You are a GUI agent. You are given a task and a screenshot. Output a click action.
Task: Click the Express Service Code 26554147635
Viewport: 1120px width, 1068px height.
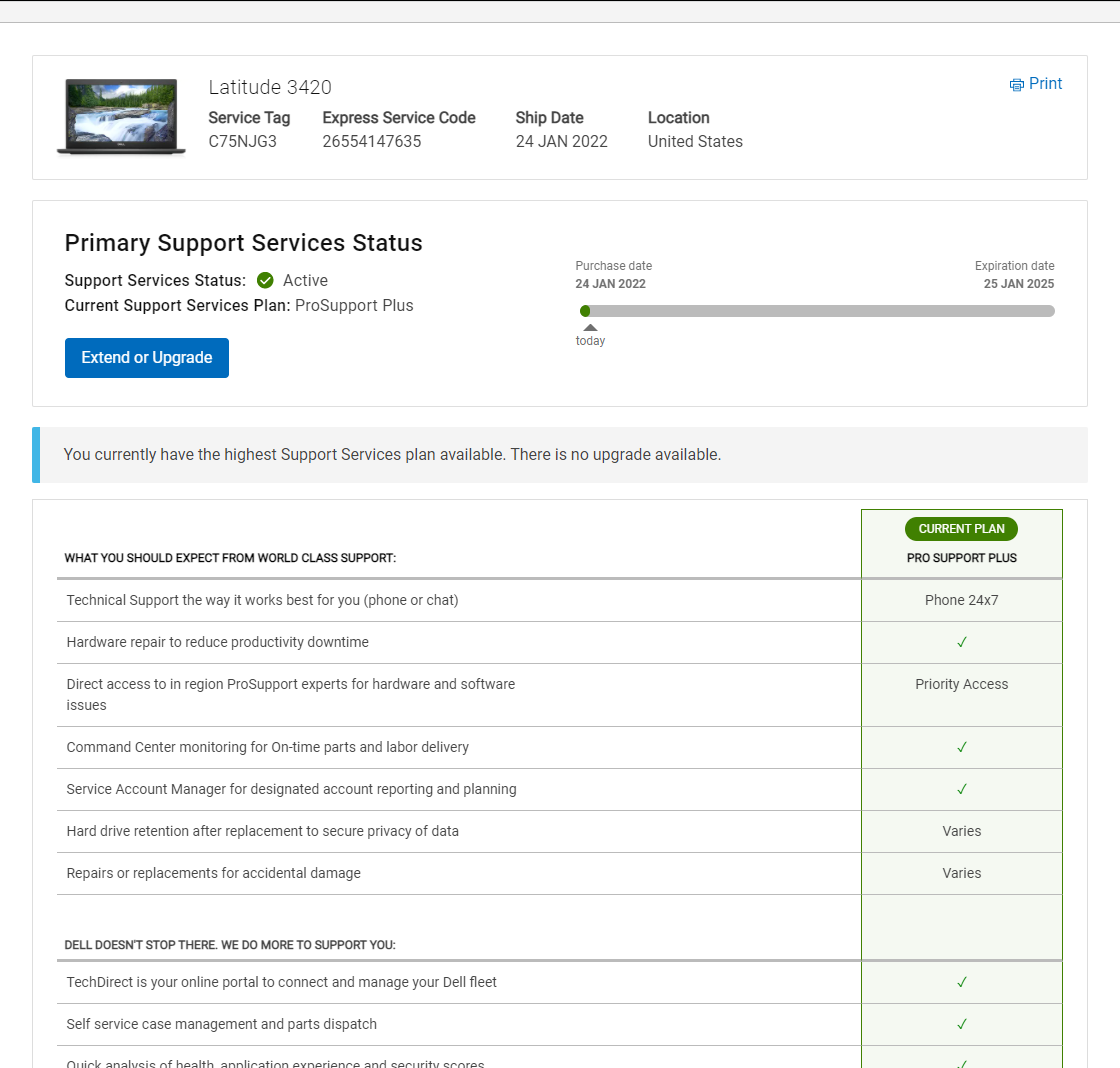tap(372, 141)
